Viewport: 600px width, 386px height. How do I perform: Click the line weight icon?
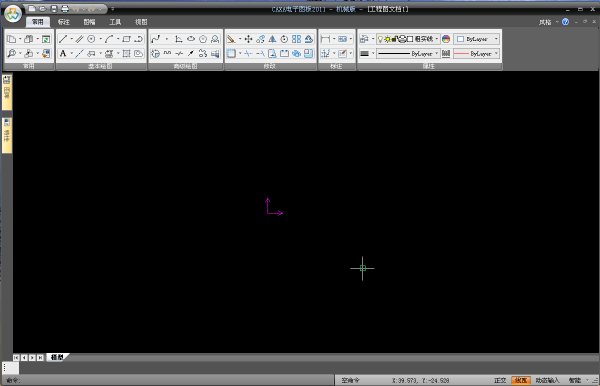pyautogui.click(x=364, y=54)
